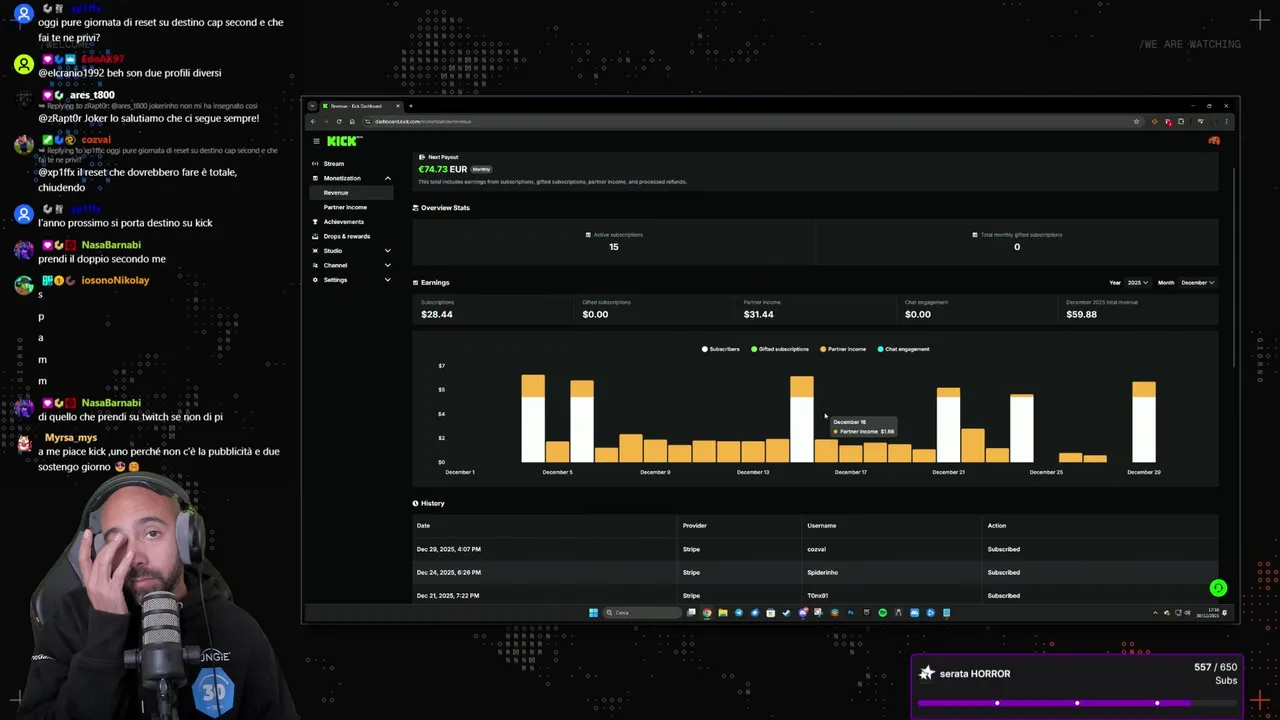Click the Dec 29, 2025 4:07 PM date cell
This screenshot has width=1280, height=720.
448,549
